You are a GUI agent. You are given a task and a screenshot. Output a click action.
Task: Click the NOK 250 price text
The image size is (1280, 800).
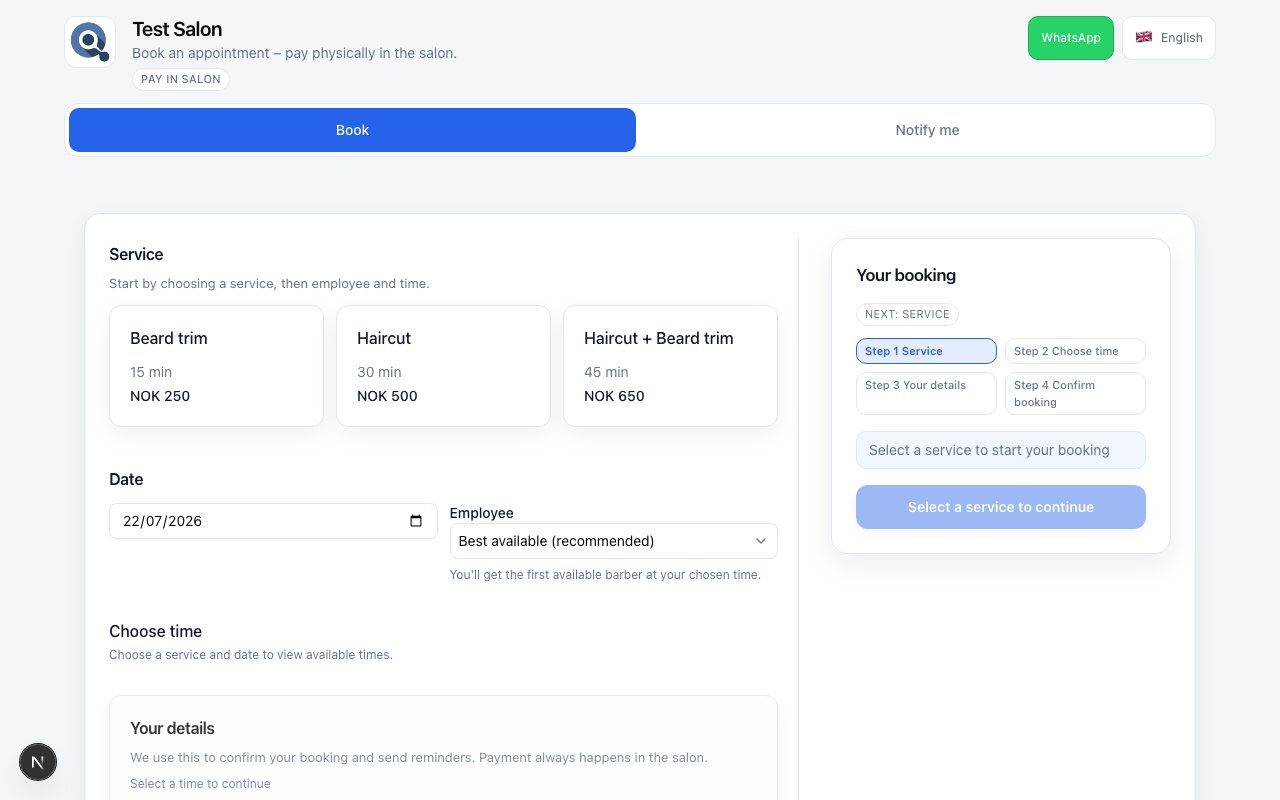coord(160,396)
